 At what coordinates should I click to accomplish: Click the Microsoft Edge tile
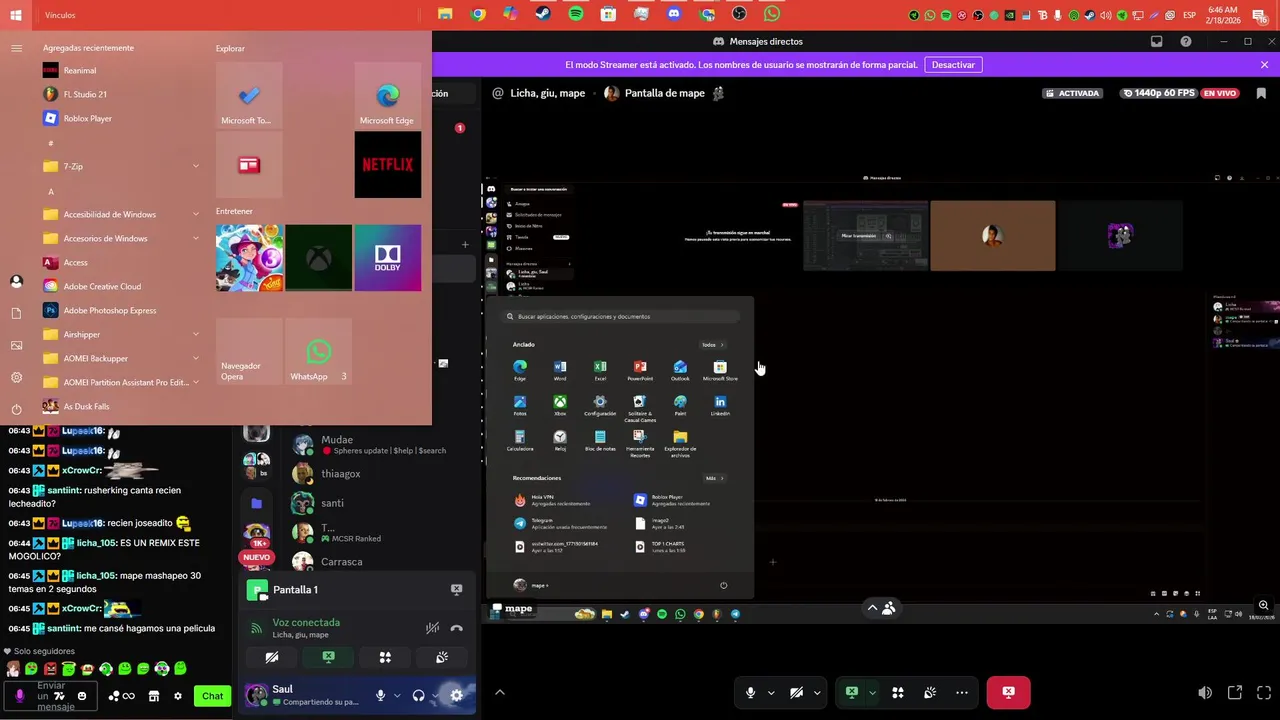(388, 96)
